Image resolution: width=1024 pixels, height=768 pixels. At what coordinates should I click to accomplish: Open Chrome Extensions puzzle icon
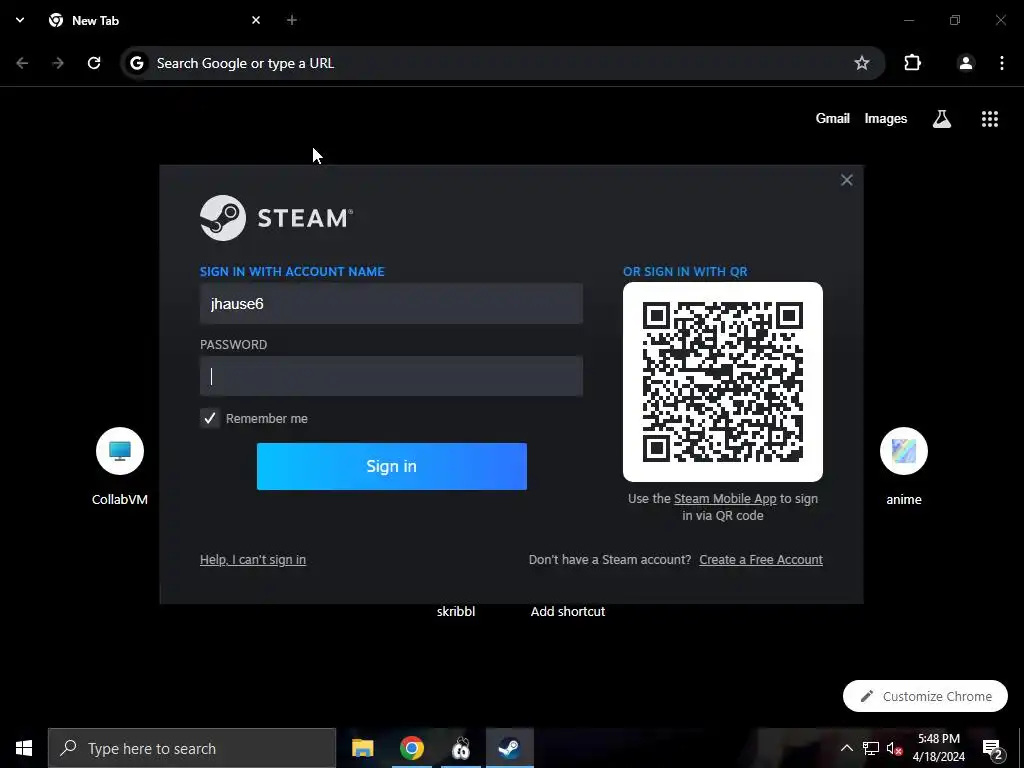[x=912, y=63]
